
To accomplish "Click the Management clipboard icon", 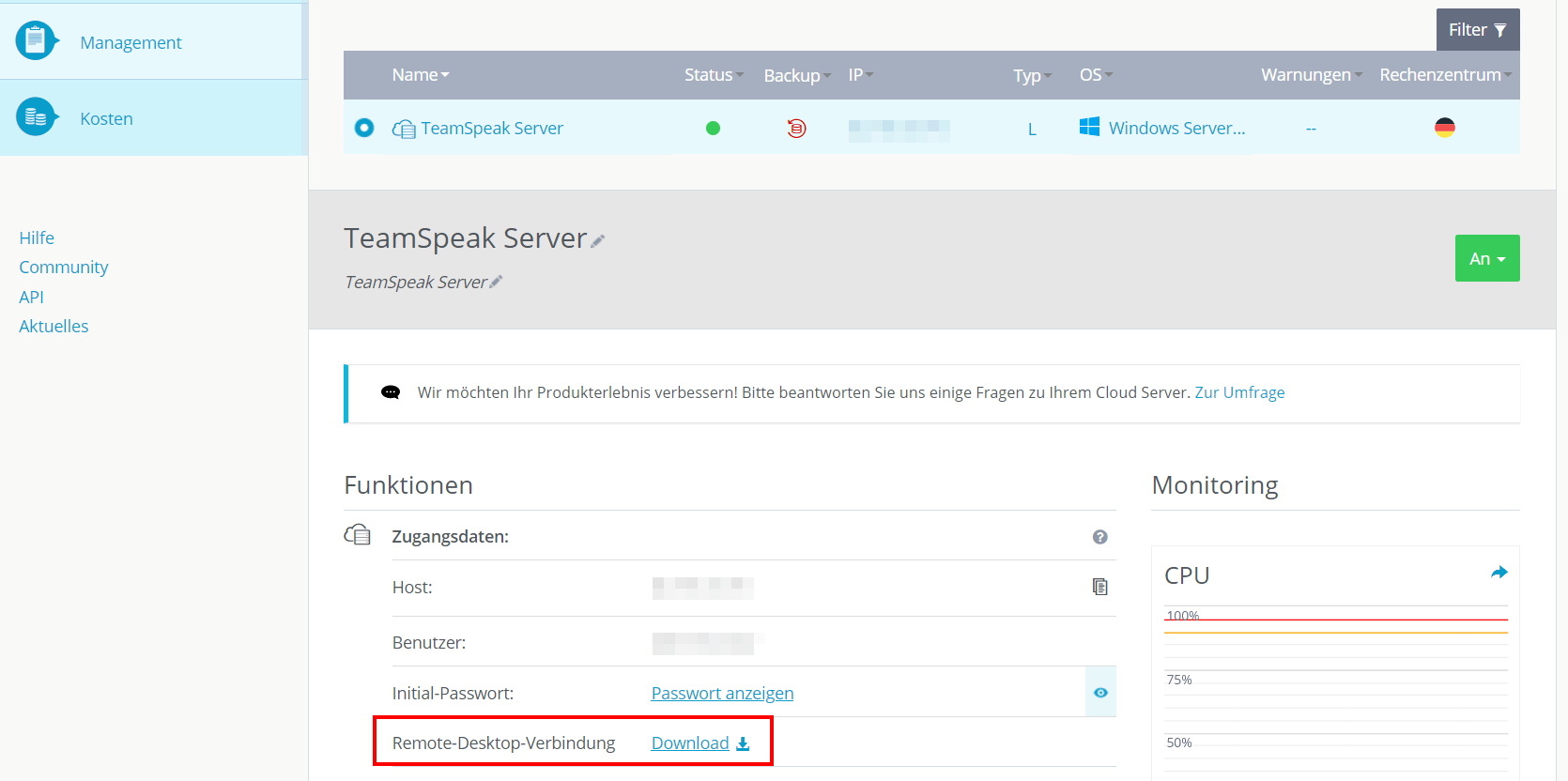I will tap(37, 40).
